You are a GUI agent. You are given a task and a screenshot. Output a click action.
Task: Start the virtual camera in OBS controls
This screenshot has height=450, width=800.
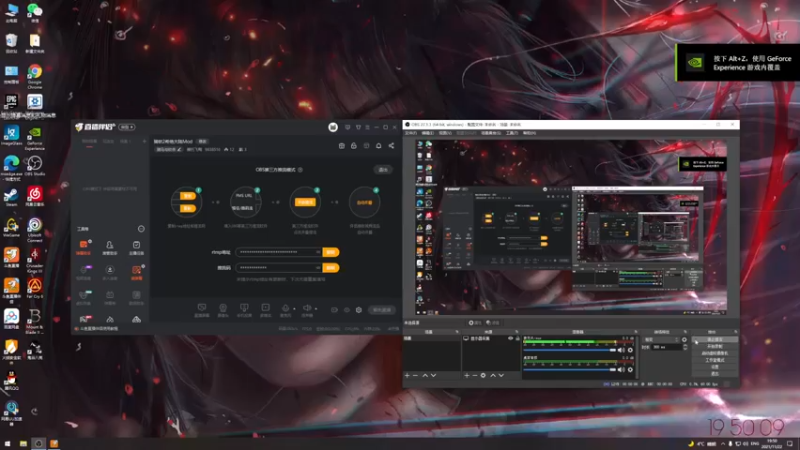pyautogui.click(x=714, y=353)
